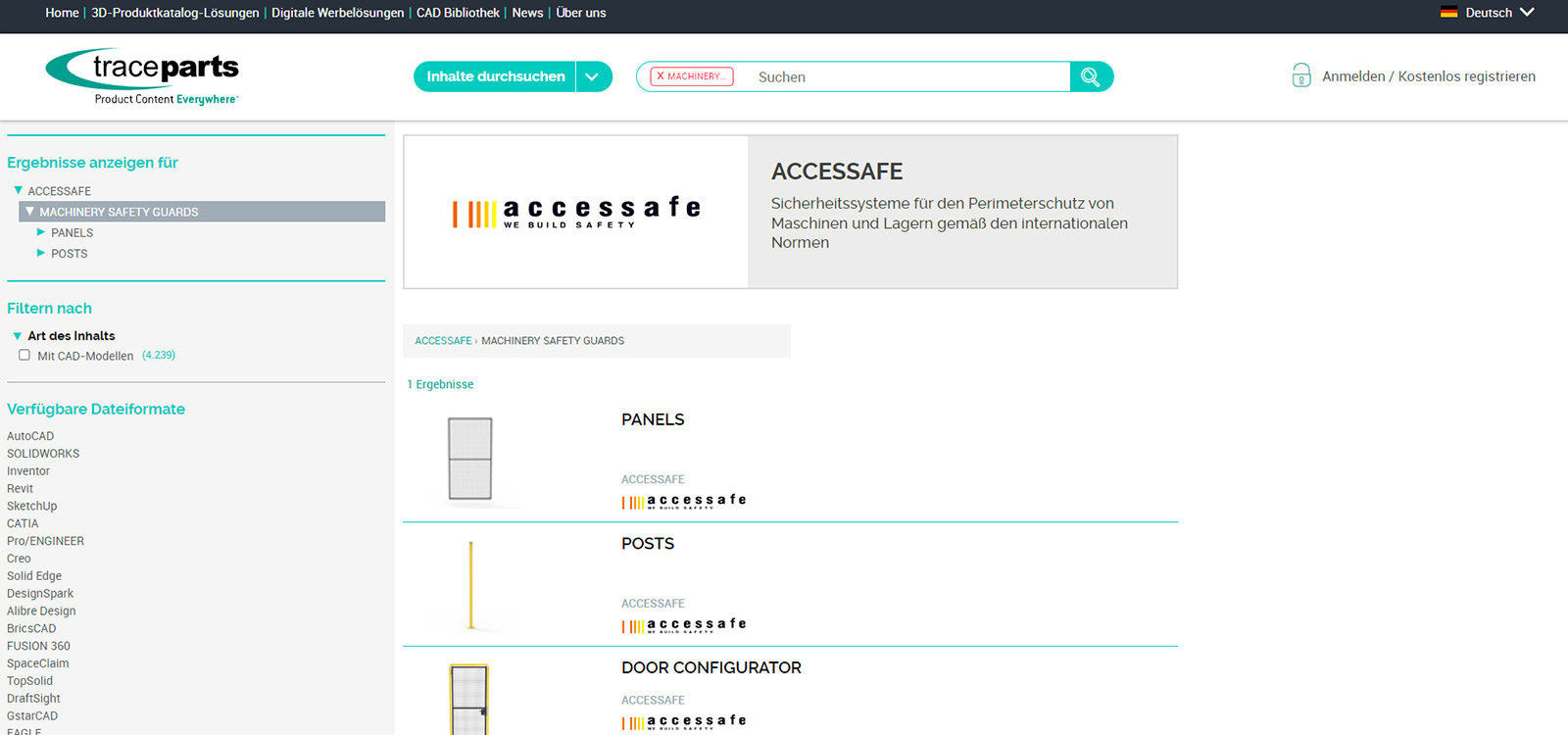Expand the PANELS tree arrow
The width and height of the screenshot is (1568, 735).
coord(41,232)
